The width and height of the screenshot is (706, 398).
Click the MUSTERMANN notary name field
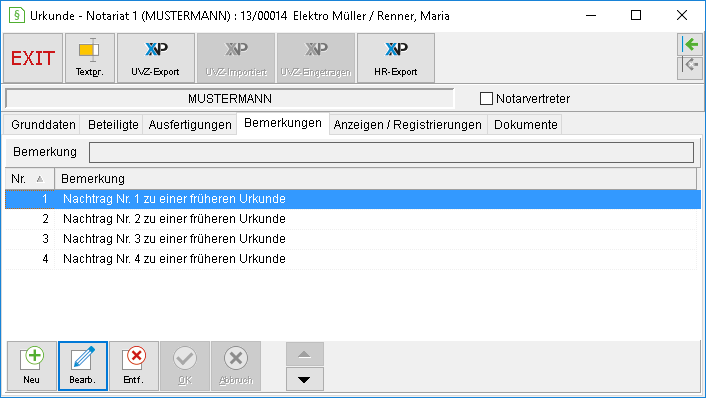tap(230, 99)
